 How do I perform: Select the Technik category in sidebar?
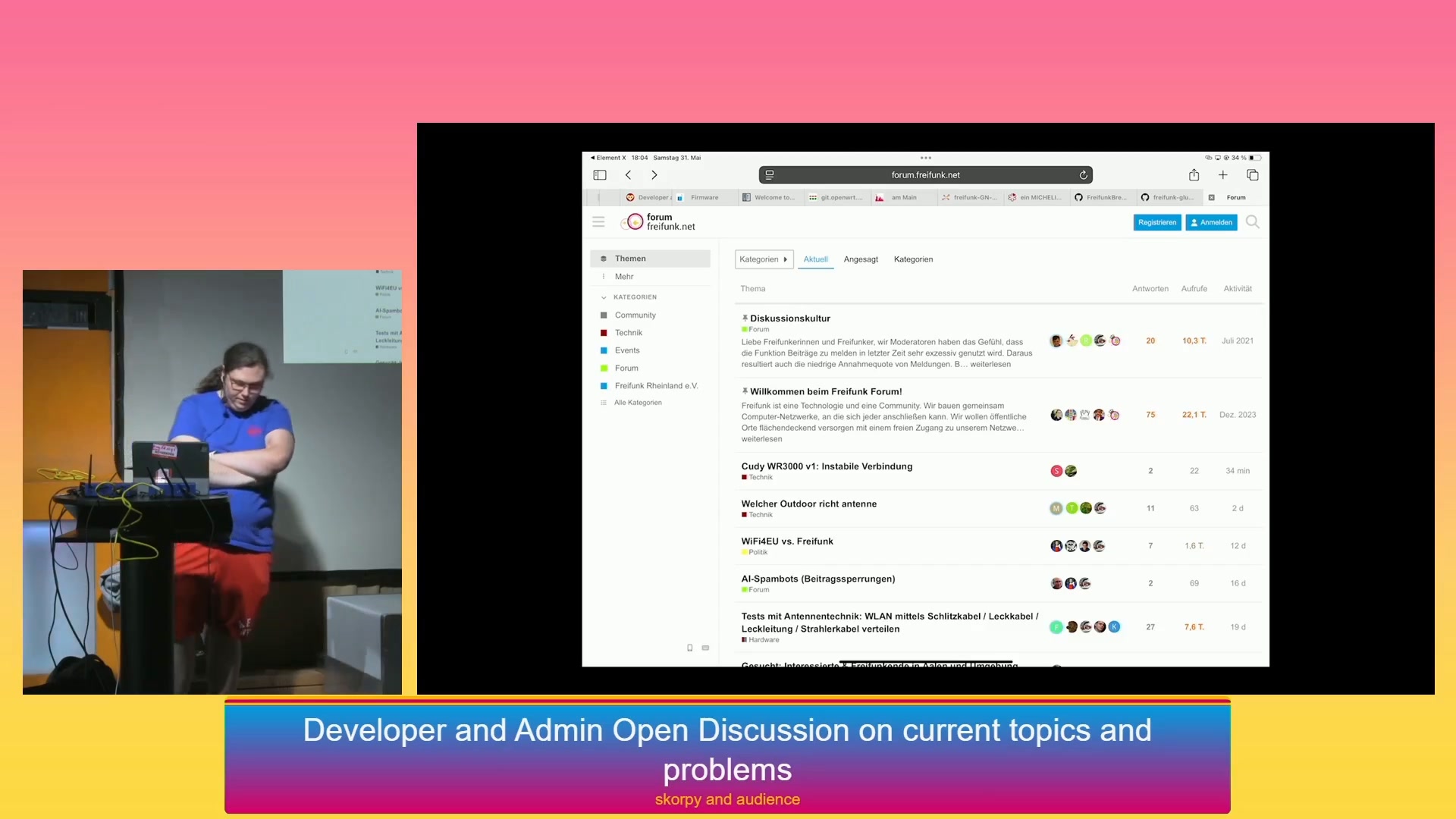628,333
